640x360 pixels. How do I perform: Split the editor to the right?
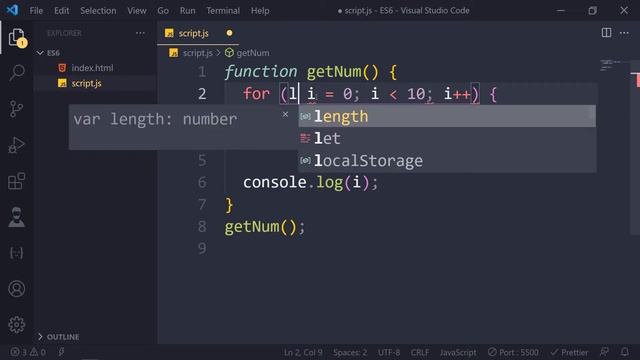click(x=606, y=33)
